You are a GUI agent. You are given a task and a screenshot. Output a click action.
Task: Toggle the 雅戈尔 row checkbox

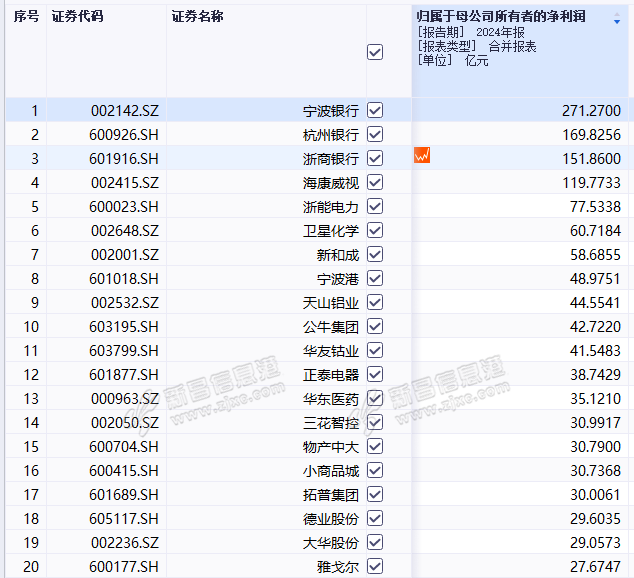pyautogui.click(x=375, y=566)
